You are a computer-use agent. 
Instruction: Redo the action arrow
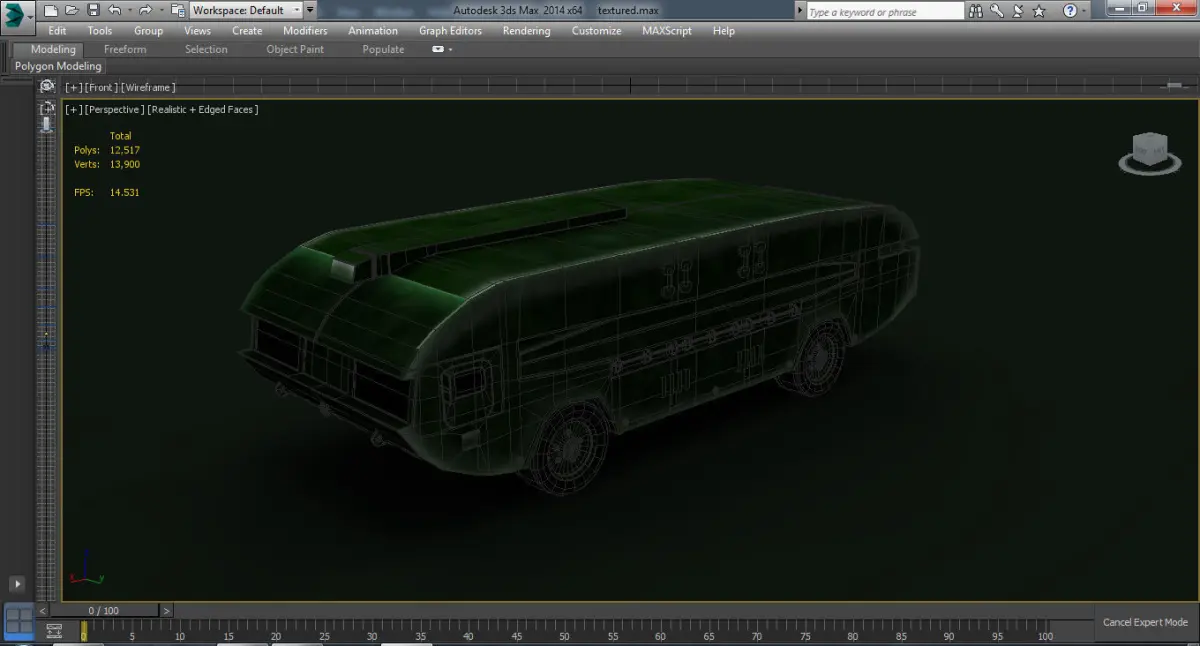[145, 10]
